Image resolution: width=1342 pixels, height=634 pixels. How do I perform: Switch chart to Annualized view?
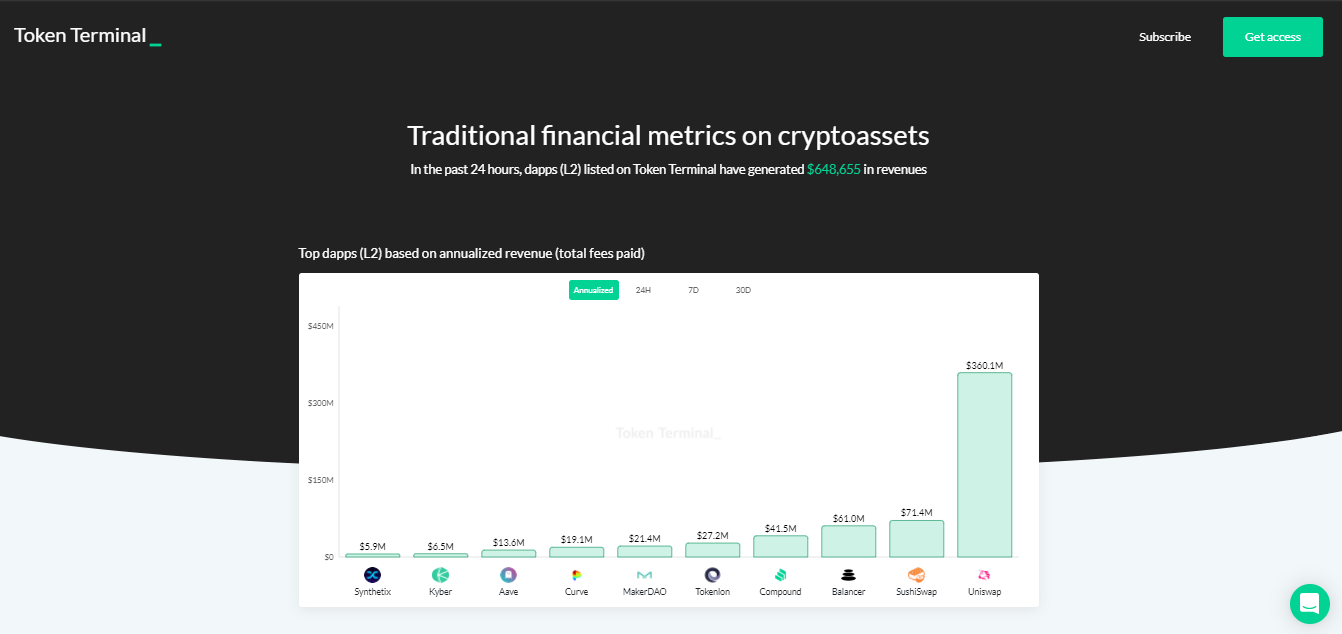pyautogui.click(x=594, y=290)
